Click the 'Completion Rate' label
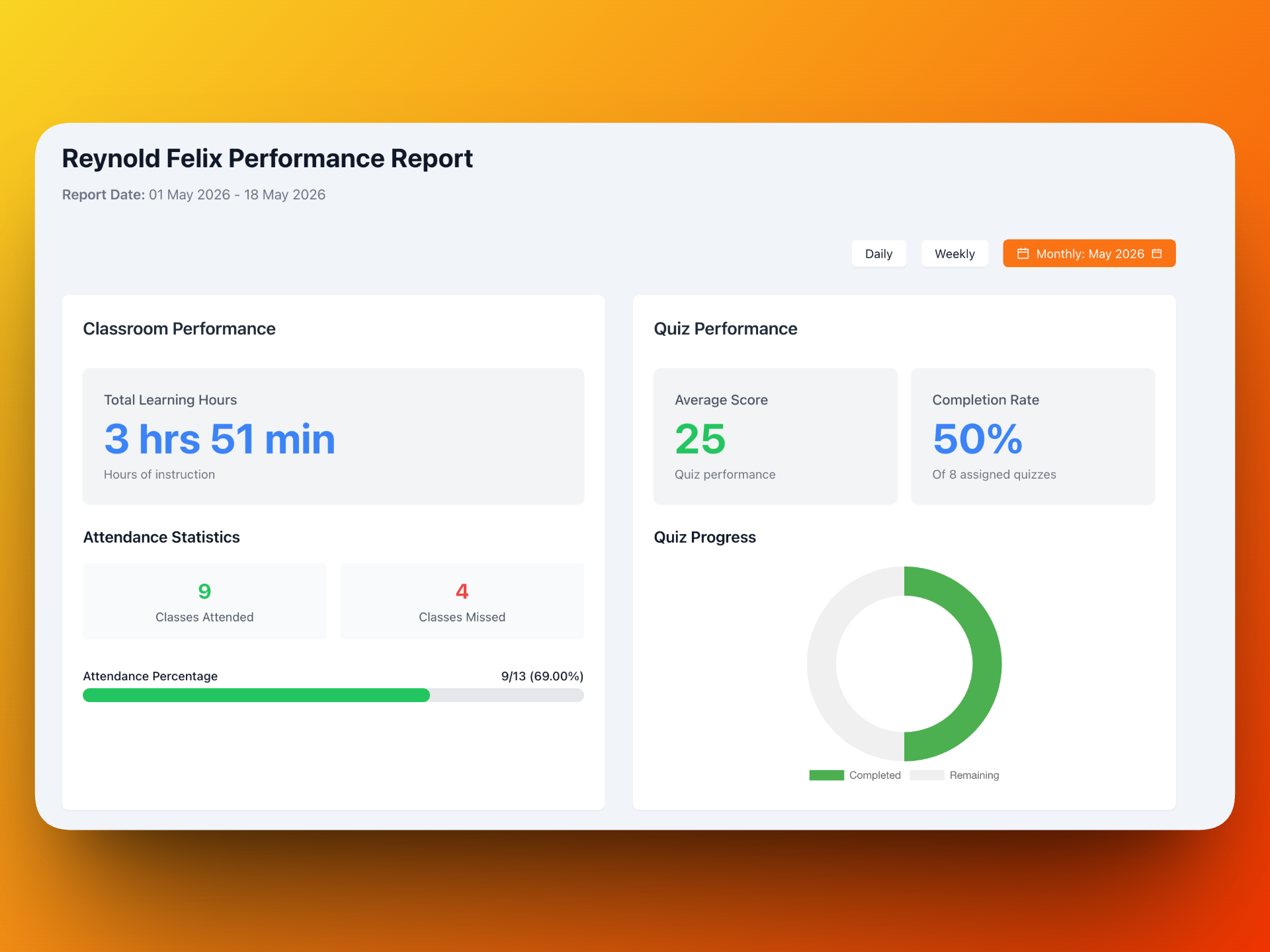This screenshot has height=952, width=1270. coord(986,399)
